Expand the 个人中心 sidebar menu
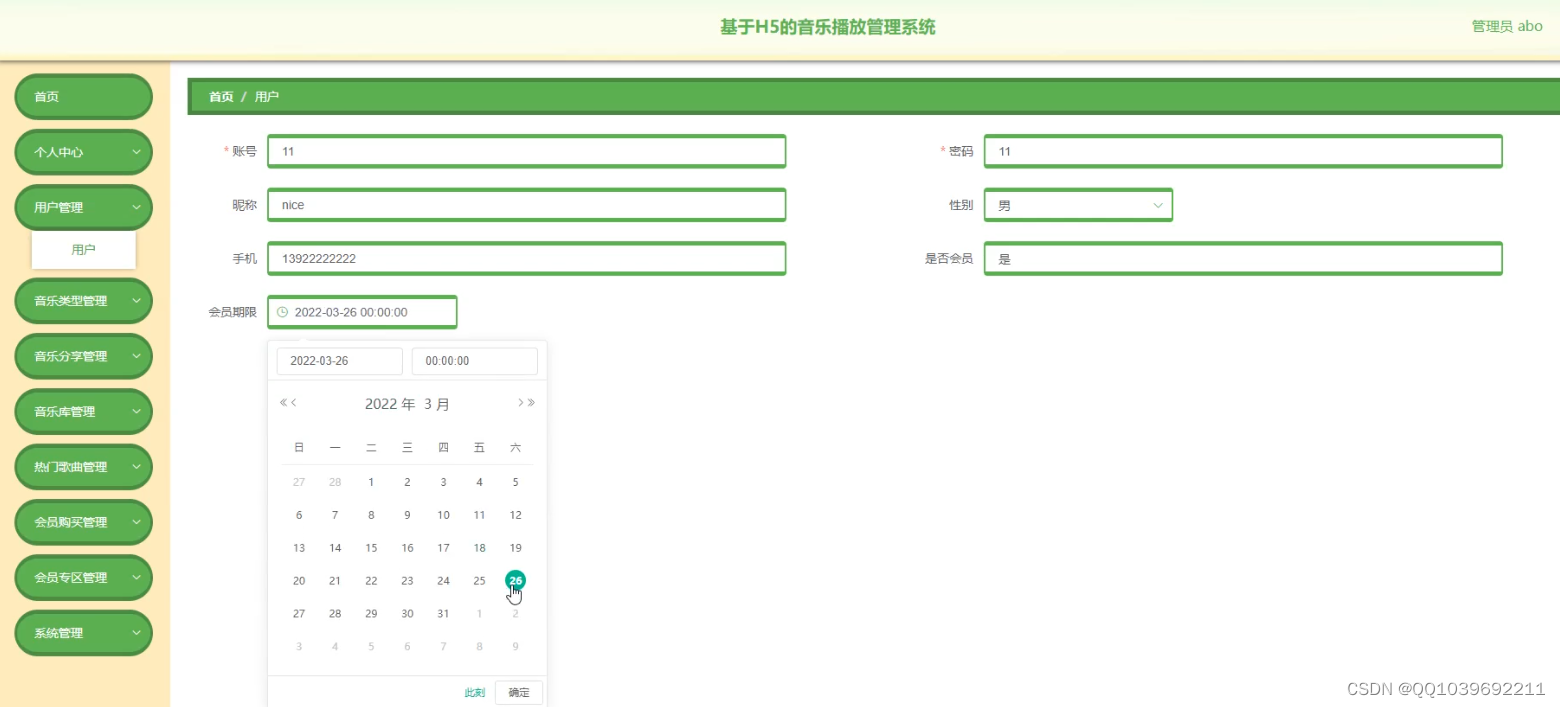1560x707 pixels. point(83,152)
